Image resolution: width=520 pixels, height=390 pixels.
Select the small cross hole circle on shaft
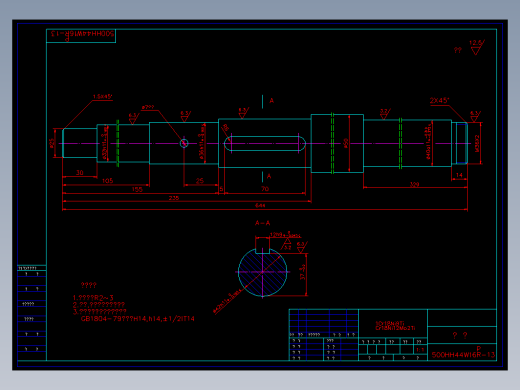[184, 143]
